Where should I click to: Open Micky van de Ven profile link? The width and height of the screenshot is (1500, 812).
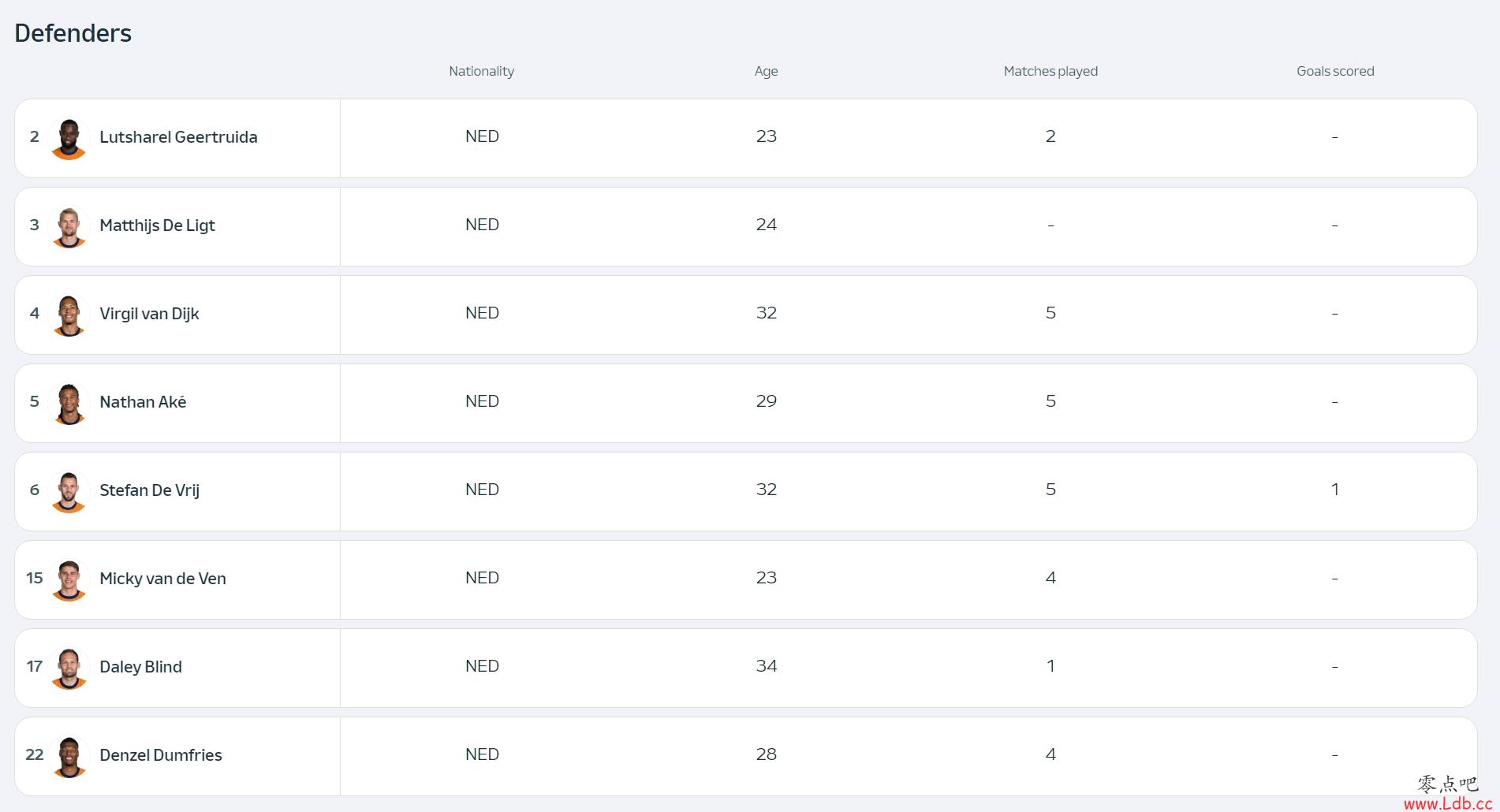(x=162, y=579)
